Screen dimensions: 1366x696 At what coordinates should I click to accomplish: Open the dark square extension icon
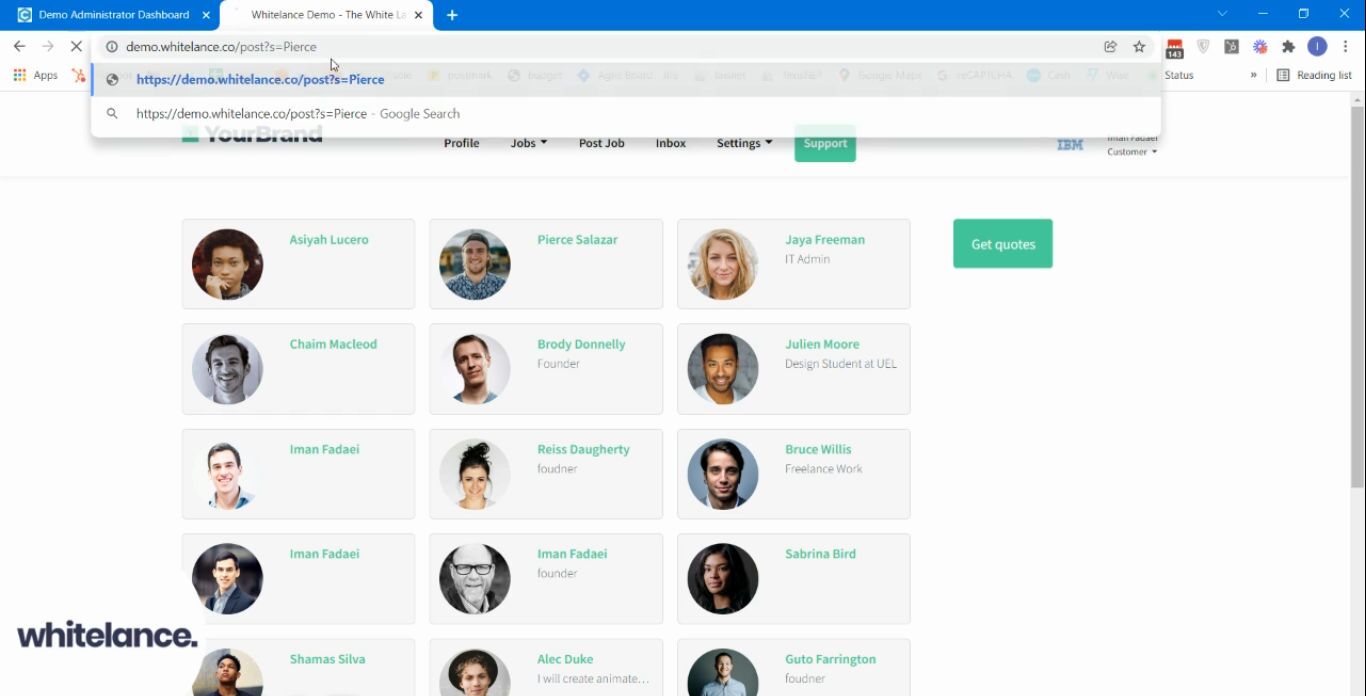point(1232,47)
